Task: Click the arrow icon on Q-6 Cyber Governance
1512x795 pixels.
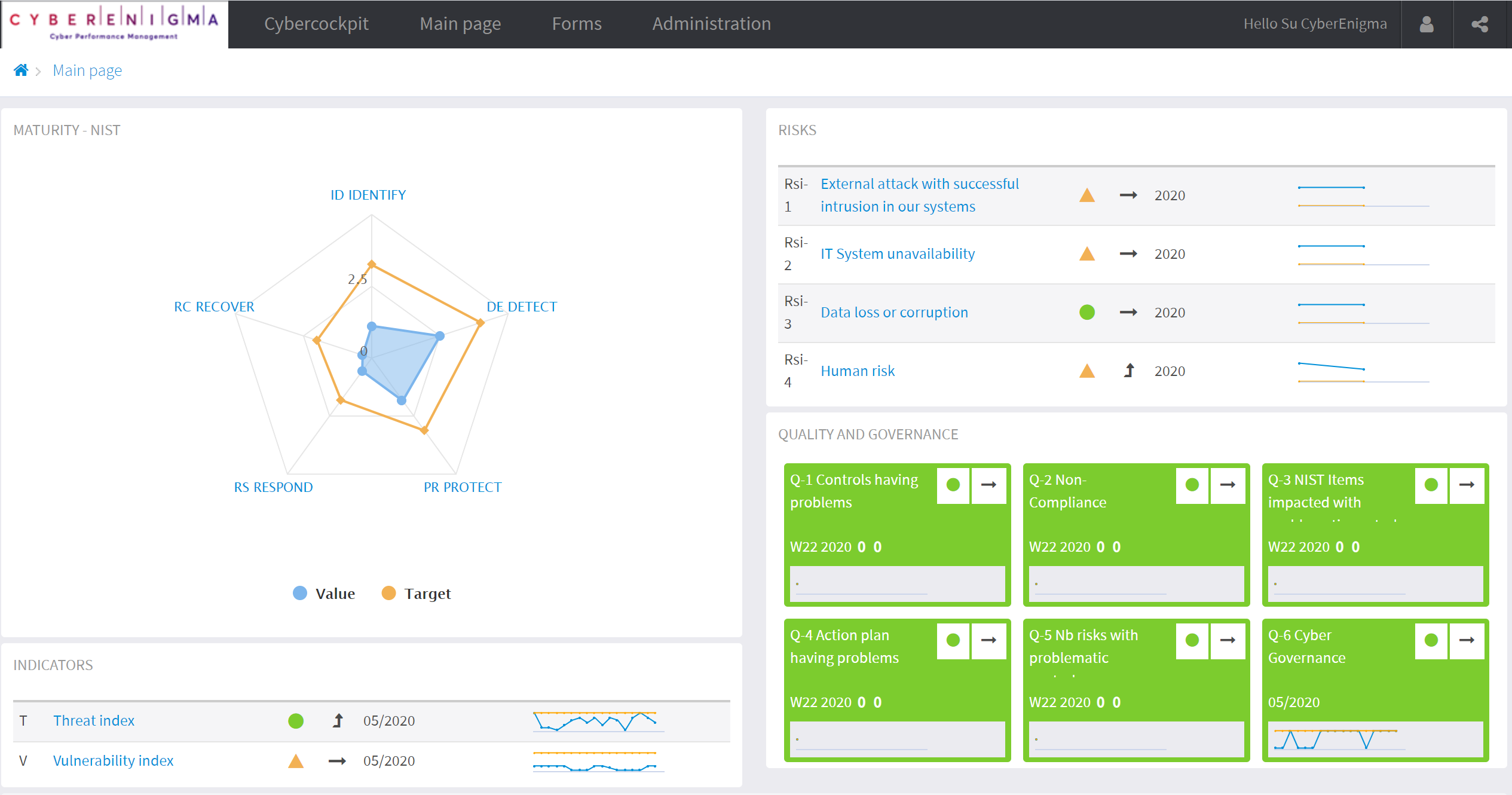Action: [1467, 640]
